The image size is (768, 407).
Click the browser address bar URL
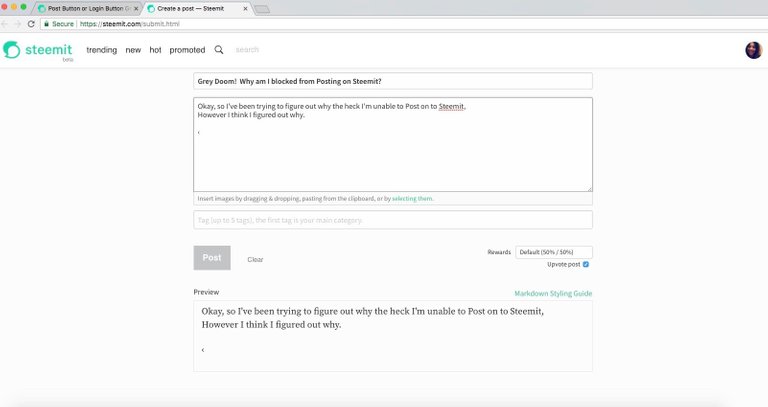coord(130,24)
